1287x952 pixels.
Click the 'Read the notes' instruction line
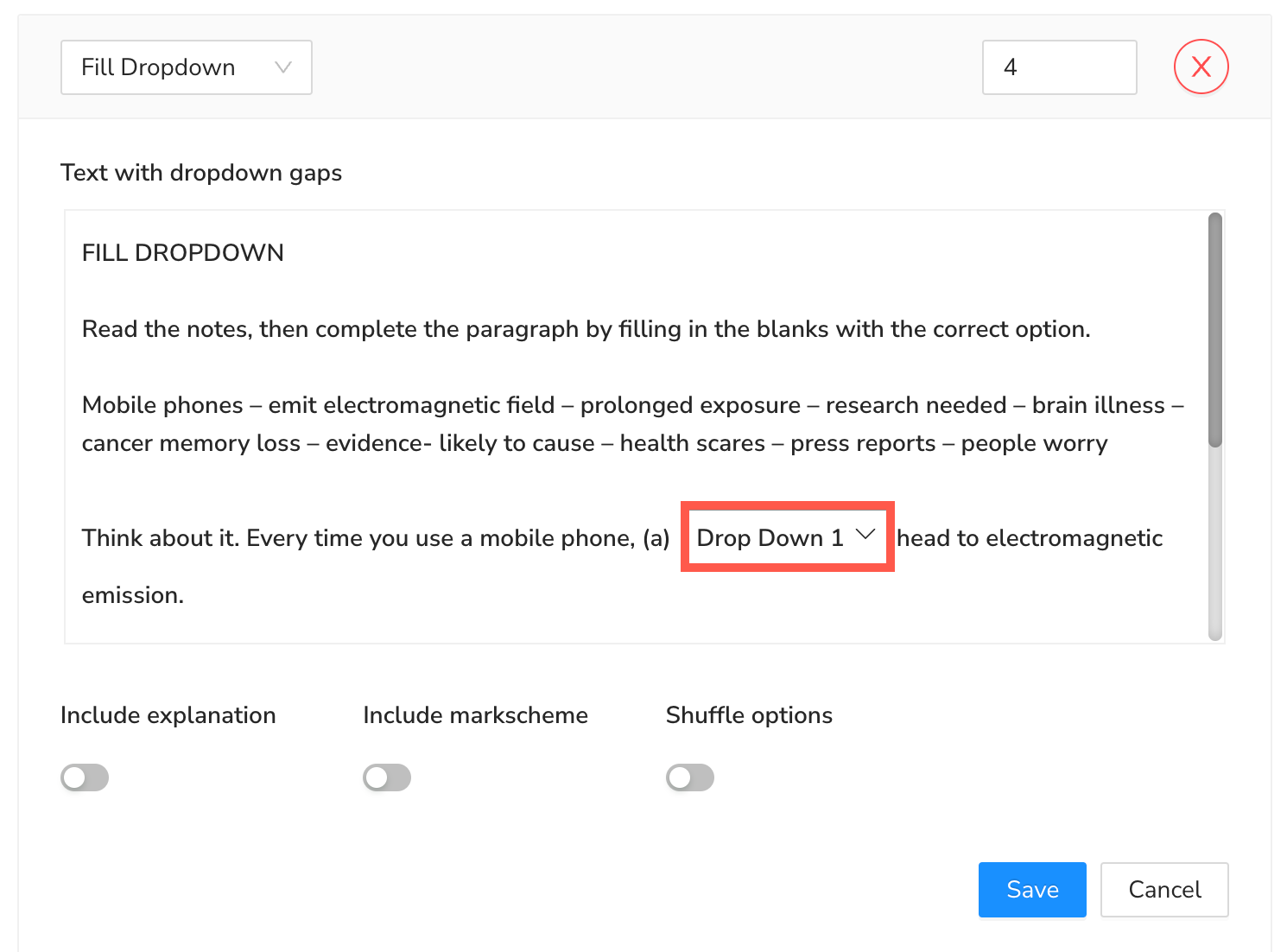586,329
